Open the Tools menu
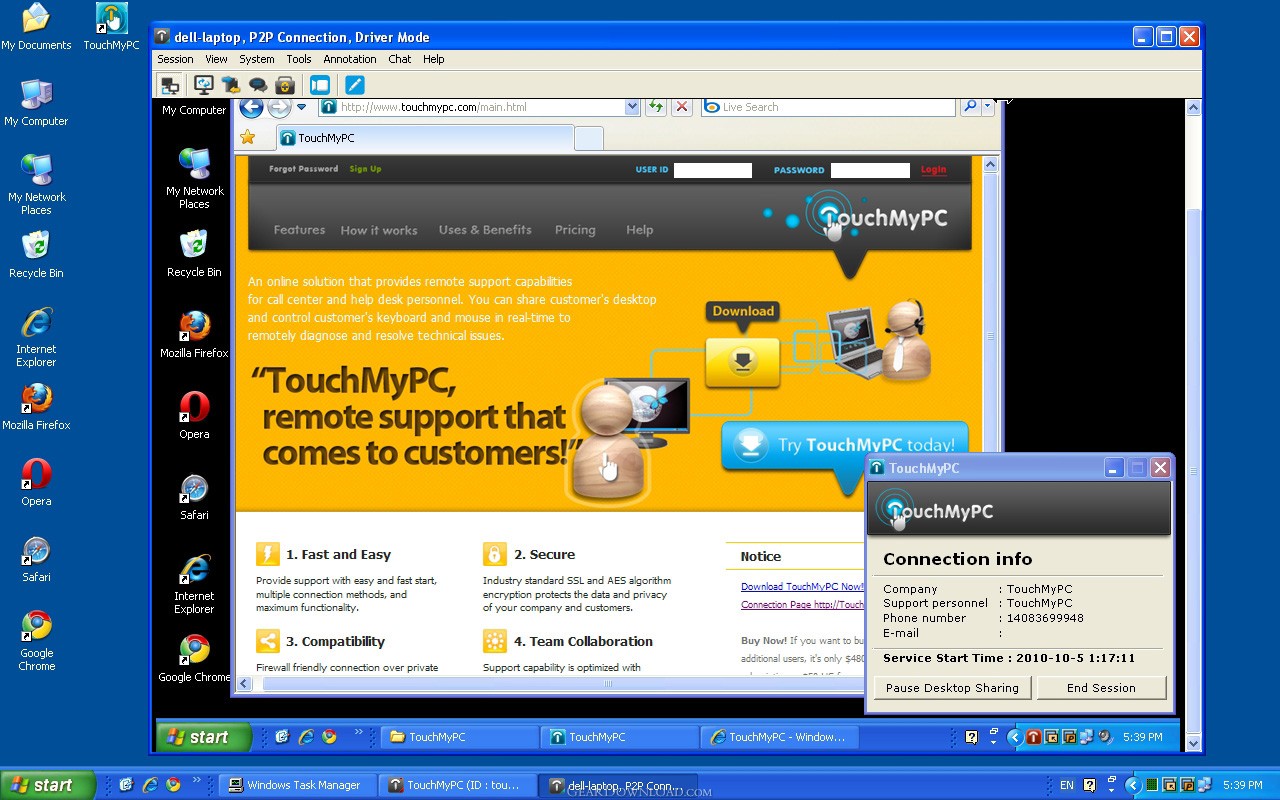The height and width of the screenshot is (800, 1280). (x=299, y=59)
